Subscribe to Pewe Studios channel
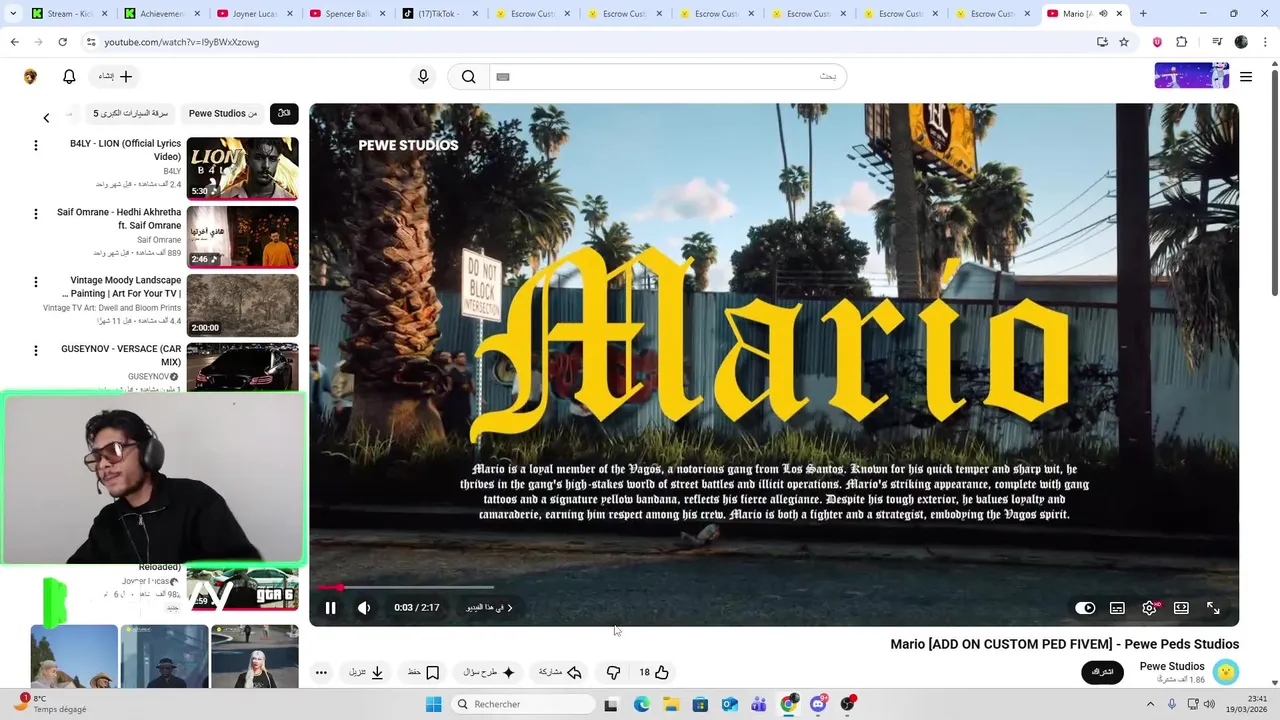 point(1102,672)
